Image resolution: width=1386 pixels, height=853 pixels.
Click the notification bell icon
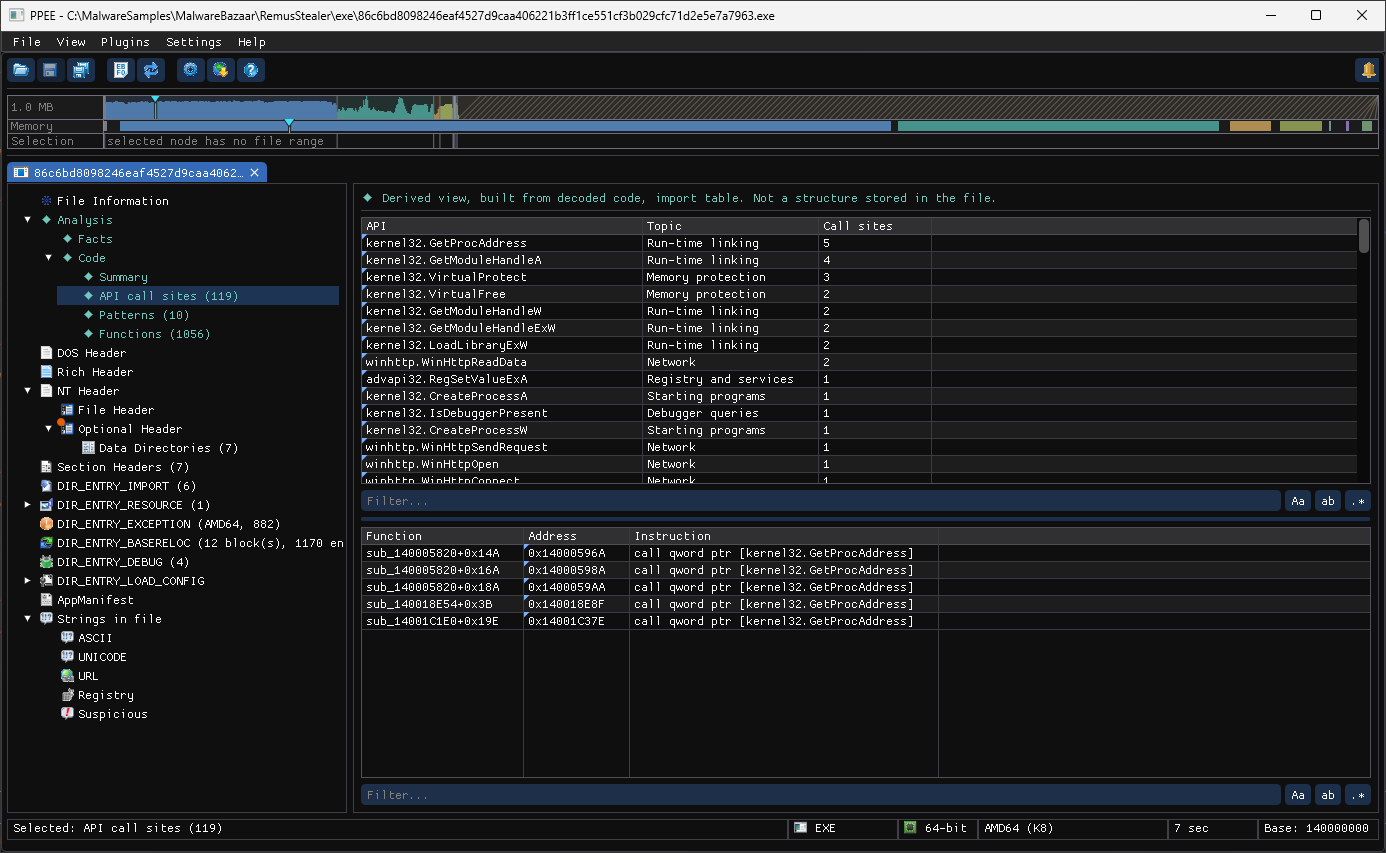(x=1367, y=70)
